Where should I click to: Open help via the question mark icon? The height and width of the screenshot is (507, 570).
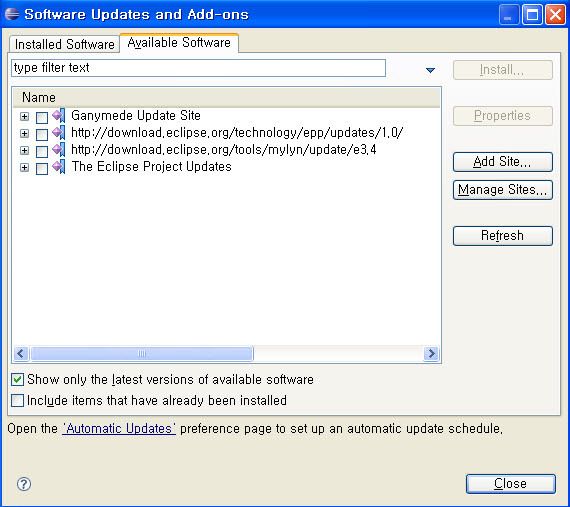(x=24, y=484)
